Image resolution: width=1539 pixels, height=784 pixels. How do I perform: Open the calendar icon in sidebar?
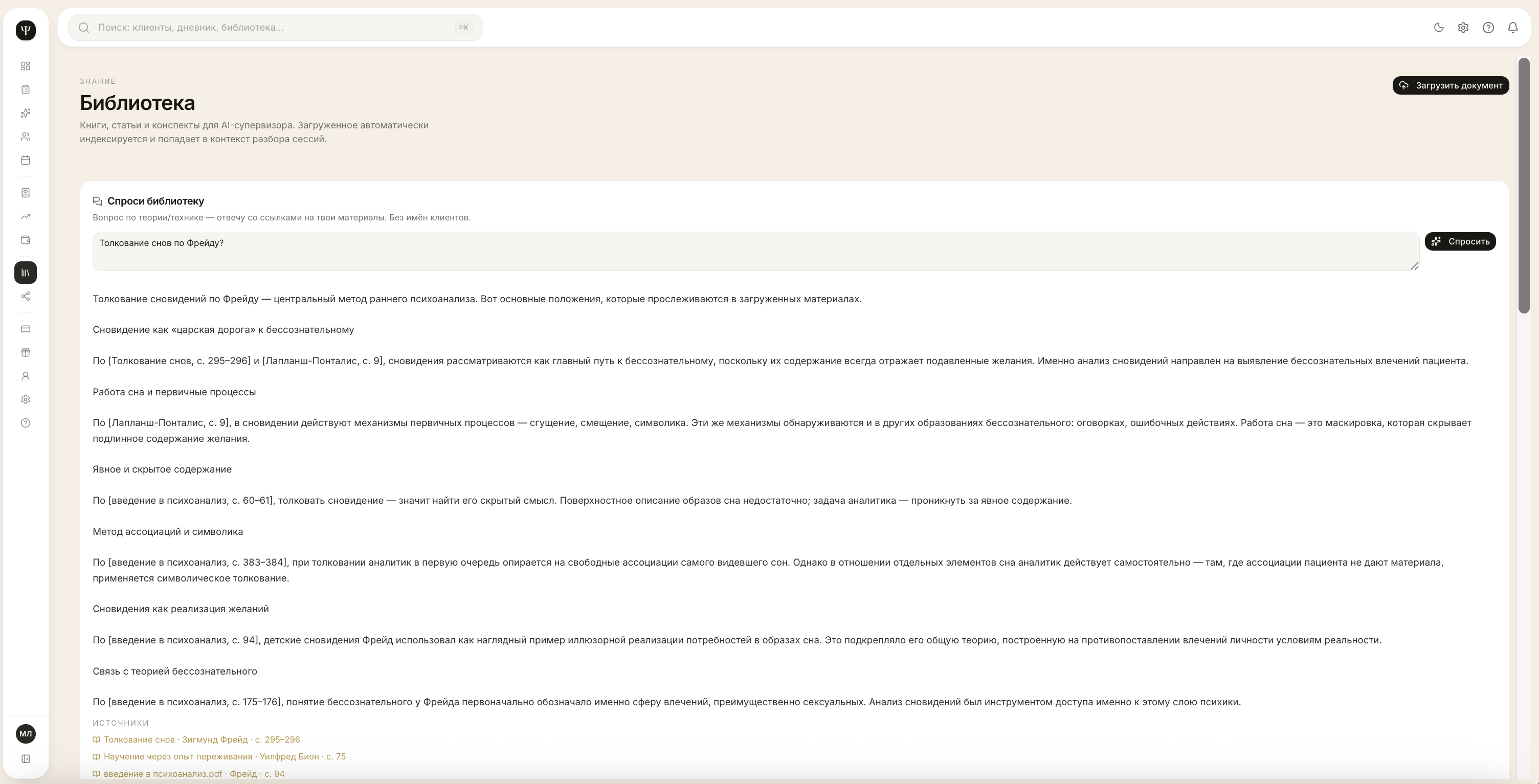(26, 160)
